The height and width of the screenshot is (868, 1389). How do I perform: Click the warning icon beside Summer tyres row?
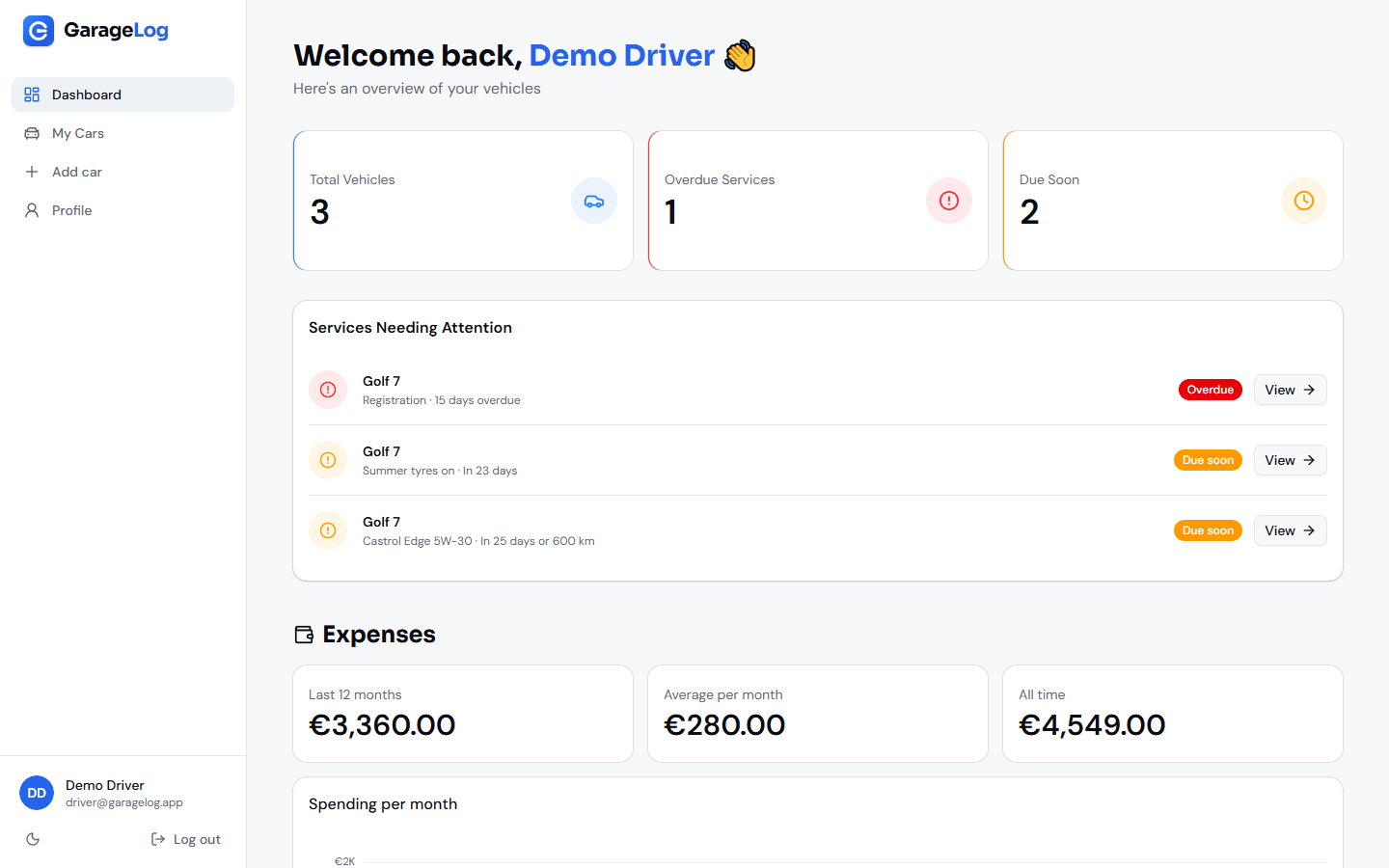coord(328,460)
